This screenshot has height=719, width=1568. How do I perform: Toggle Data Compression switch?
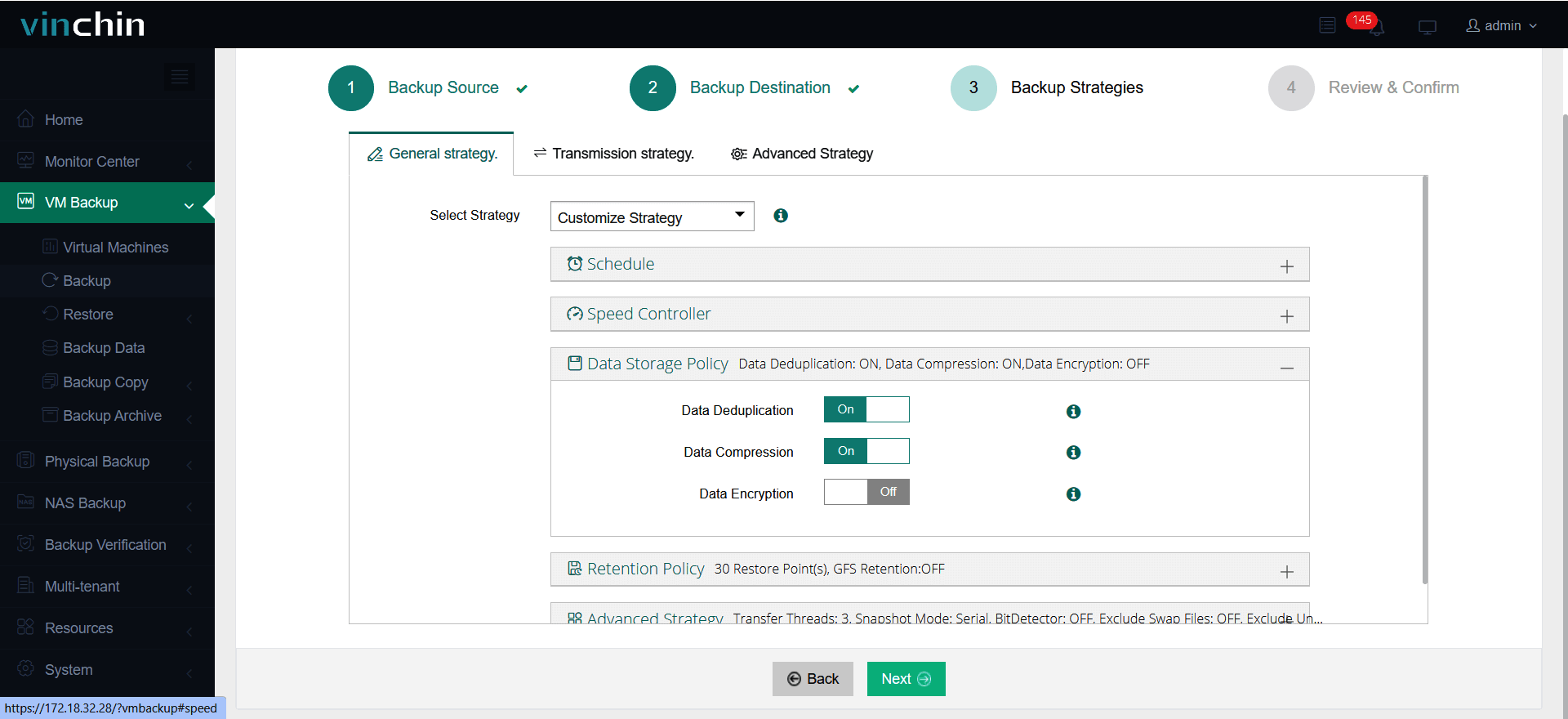866,451
